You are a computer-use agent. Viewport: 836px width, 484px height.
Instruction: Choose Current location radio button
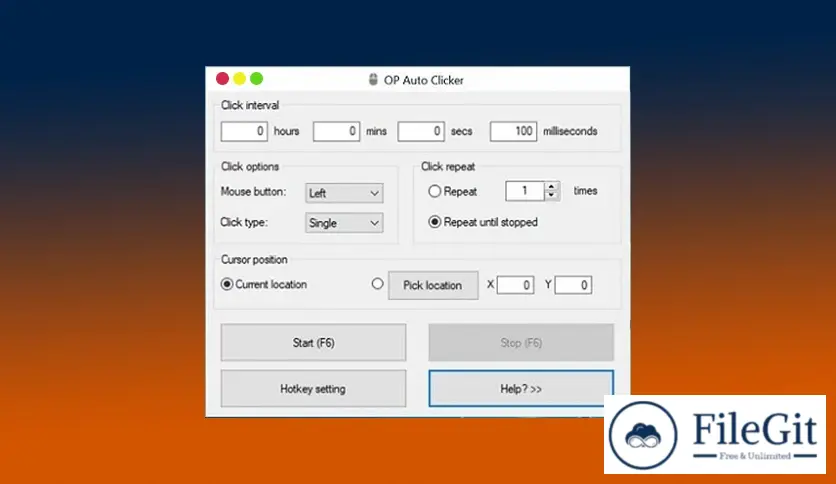click(x=227, y=284)
